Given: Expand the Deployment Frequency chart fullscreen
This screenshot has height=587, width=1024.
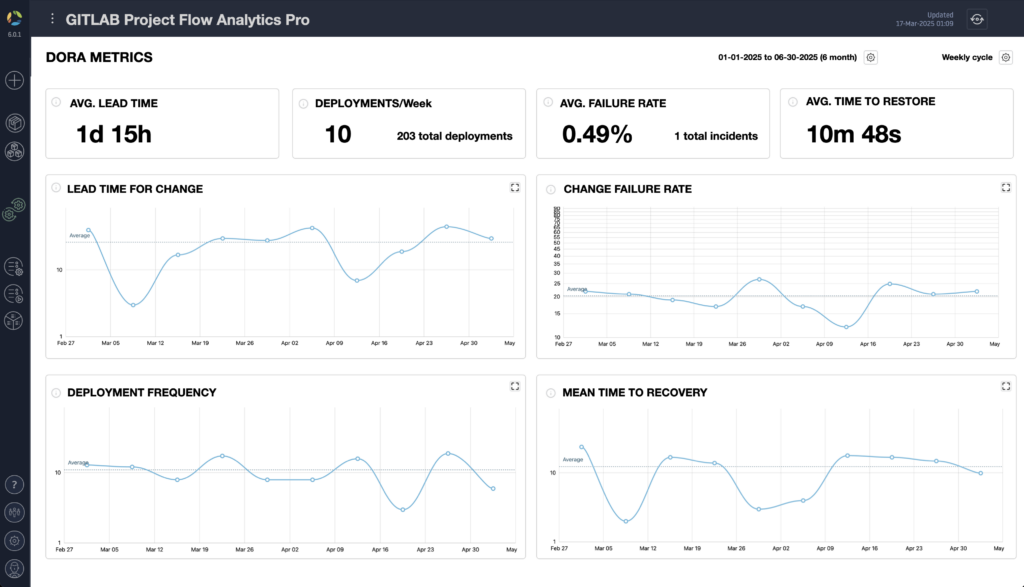Looking at the screenshot, I should pyautogui.click(x=515, y=386).
